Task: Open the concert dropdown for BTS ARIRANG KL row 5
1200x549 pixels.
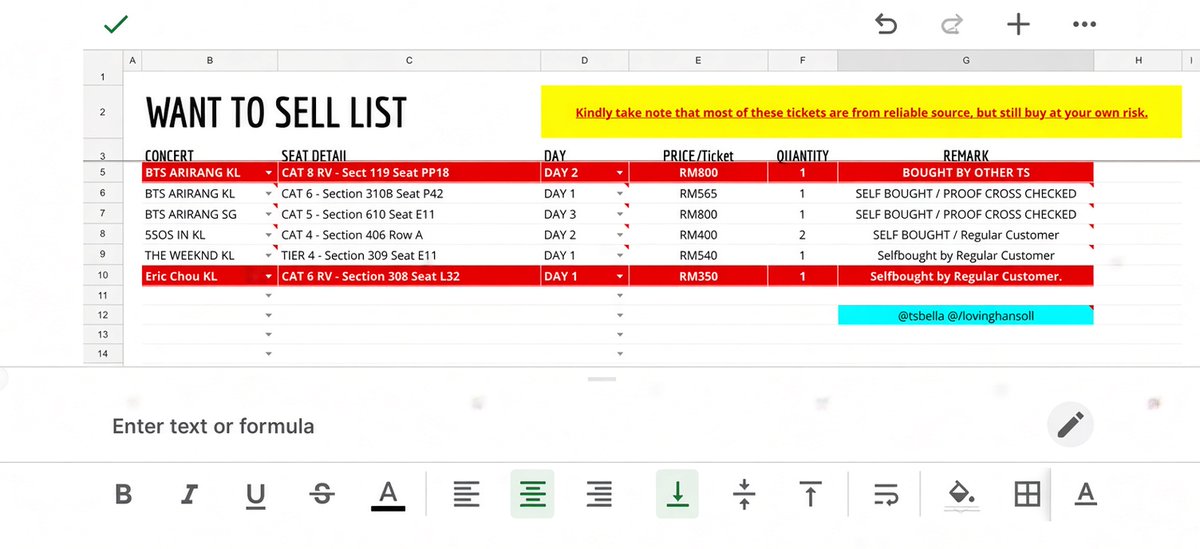Action: pyautogui.click(x=268, y=173)
